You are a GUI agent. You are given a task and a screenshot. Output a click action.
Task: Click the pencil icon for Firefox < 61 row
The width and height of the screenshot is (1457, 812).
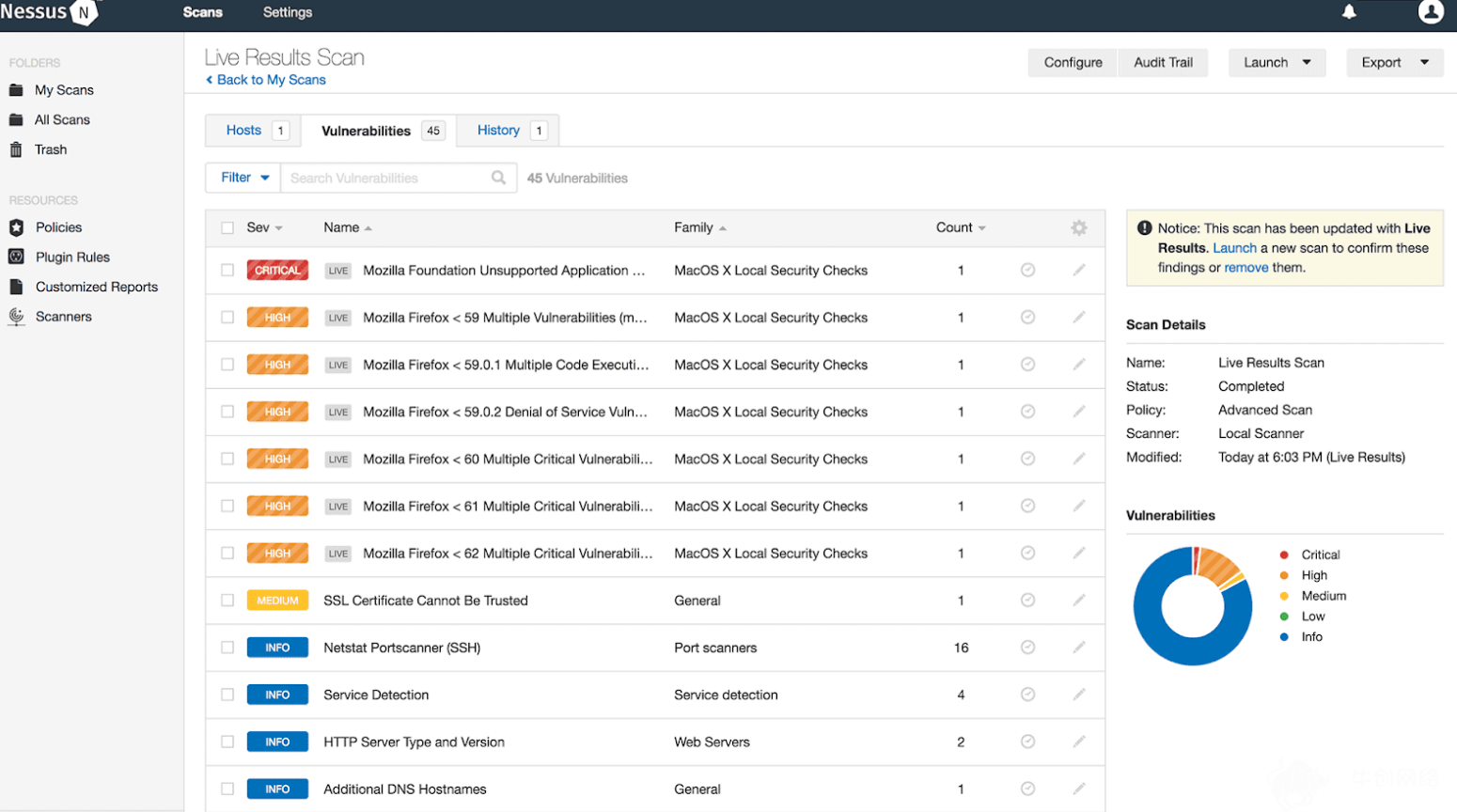click(x=1078, y=506)
